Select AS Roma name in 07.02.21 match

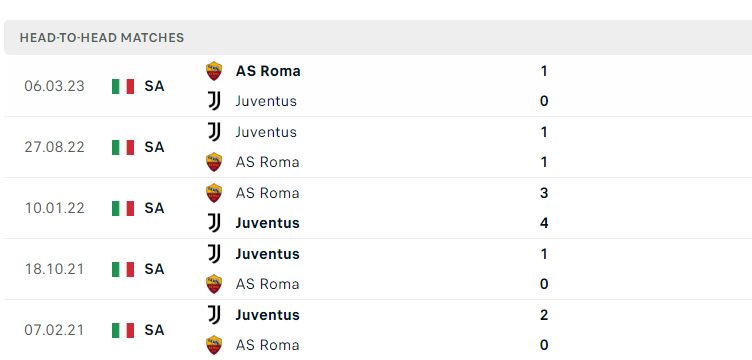click(267, 345)
